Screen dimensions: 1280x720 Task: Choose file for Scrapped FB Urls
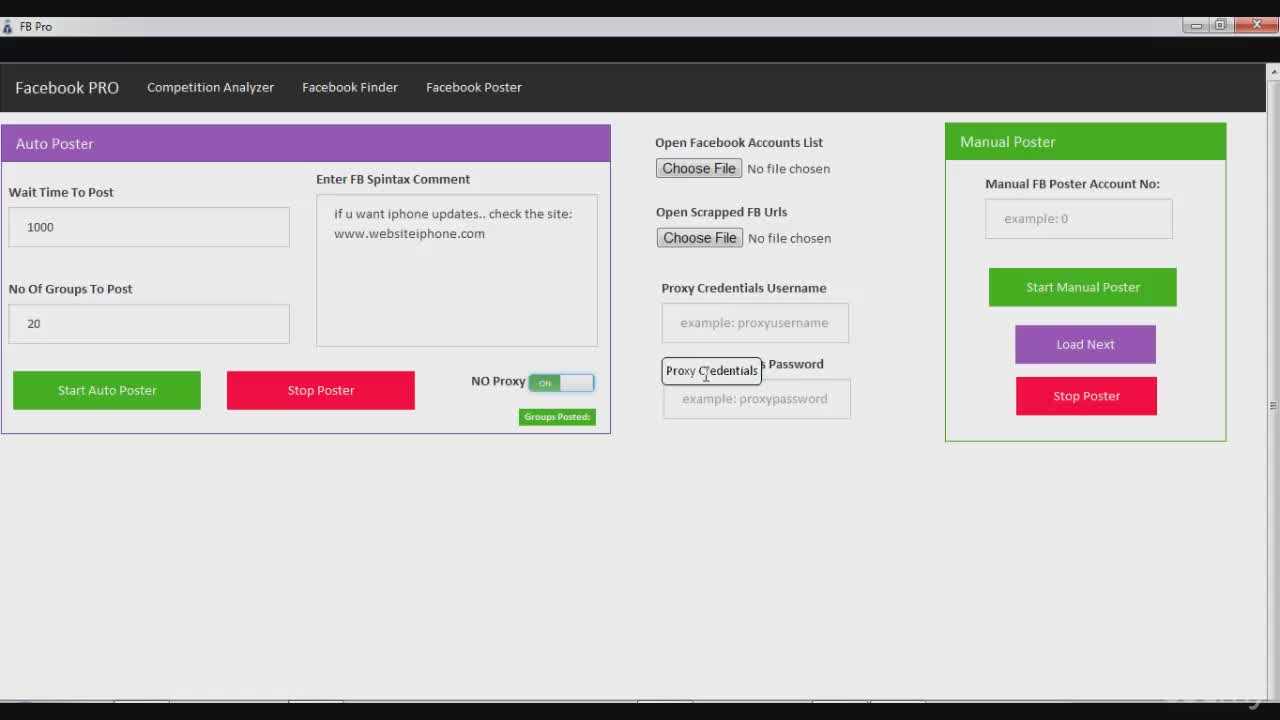(700, 238)
